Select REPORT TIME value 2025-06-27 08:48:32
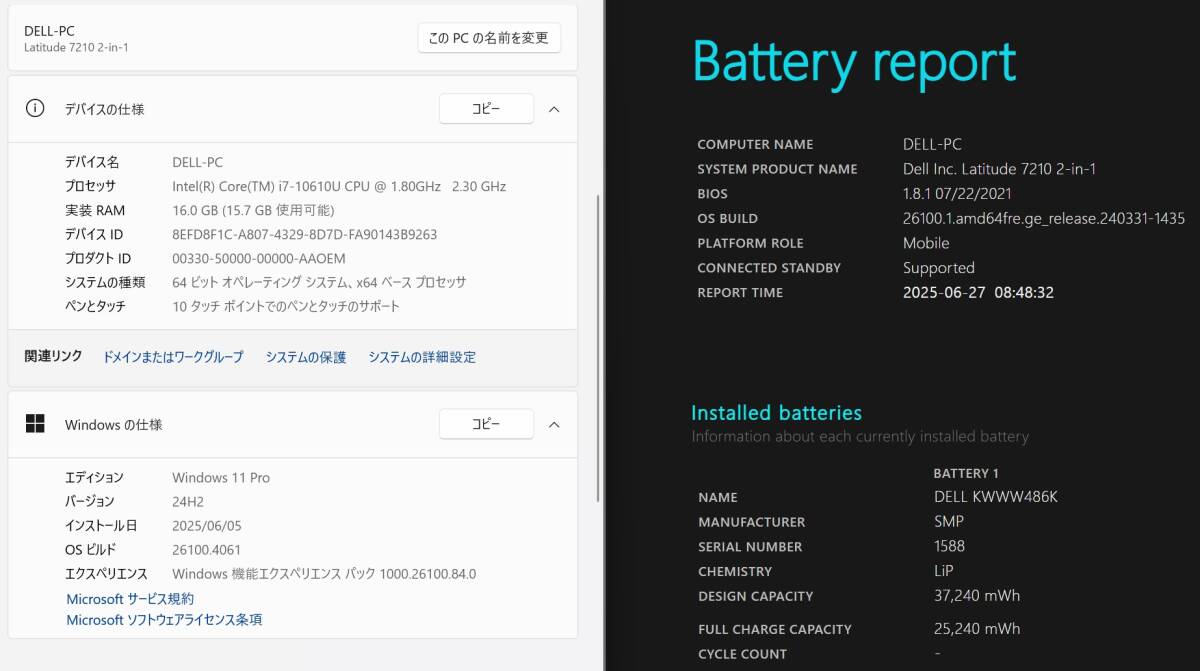Screen dimensions: 1200x671 (x=978, y=293)
